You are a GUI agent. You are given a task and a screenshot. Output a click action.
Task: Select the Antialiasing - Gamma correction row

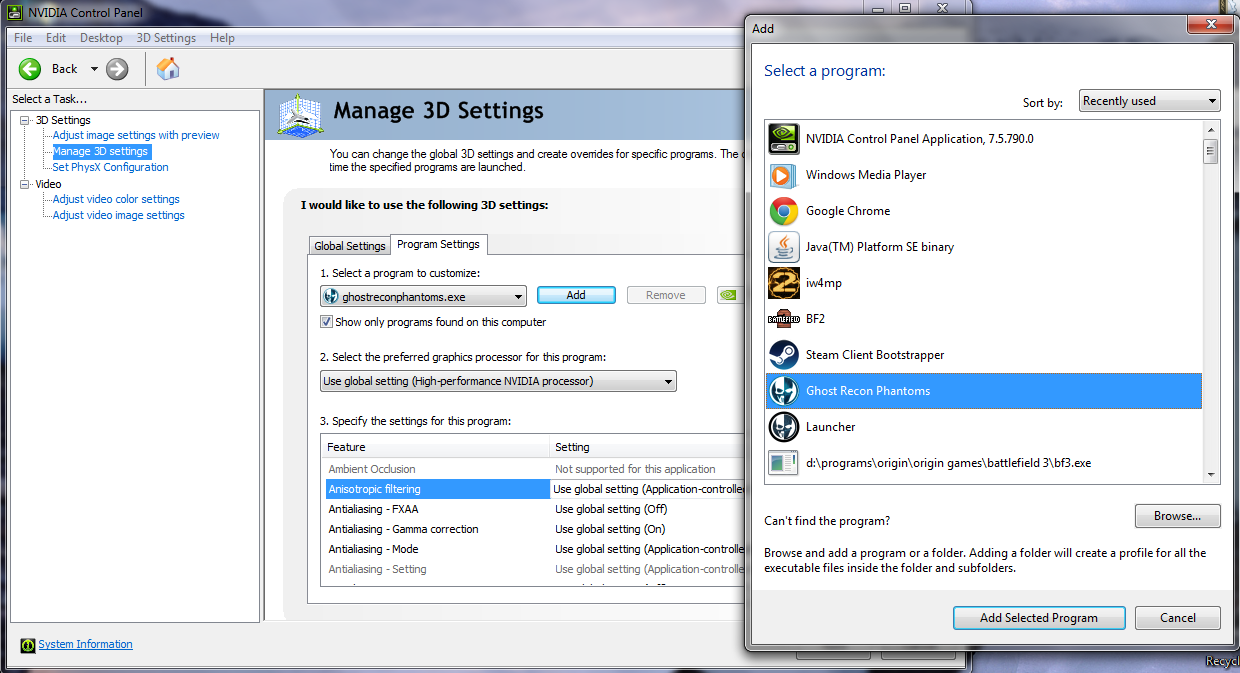coord(535,529)
